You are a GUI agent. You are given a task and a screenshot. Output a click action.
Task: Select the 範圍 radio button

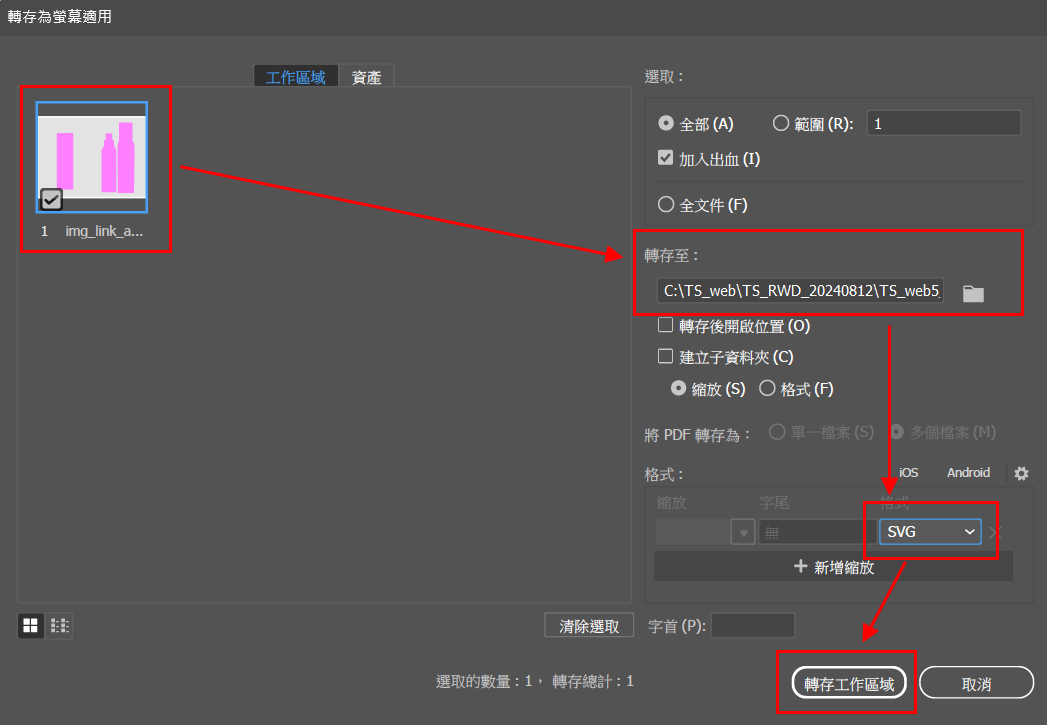[782, 124]
